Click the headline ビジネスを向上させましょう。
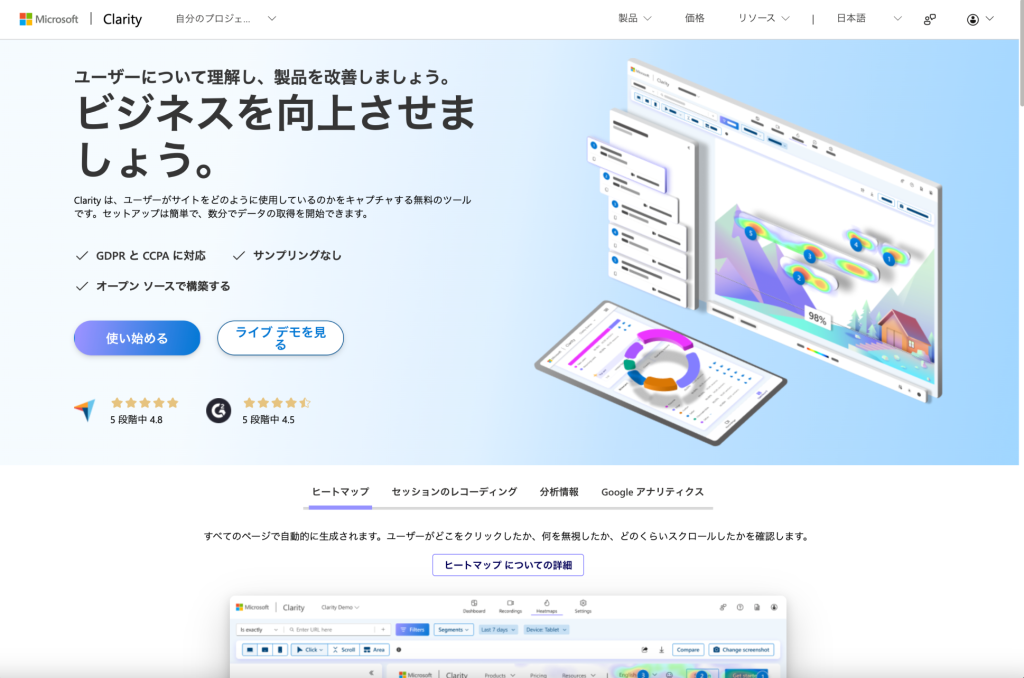The width and height of the screenshot is (1024, 678). pos(276,136)
